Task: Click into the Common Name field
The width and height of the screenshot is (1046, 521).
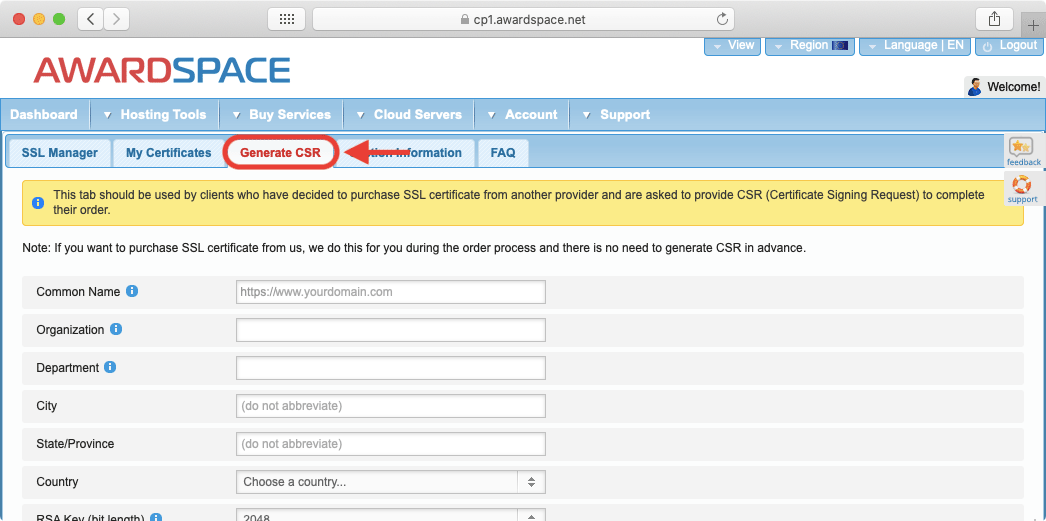Action: point(390,292)
